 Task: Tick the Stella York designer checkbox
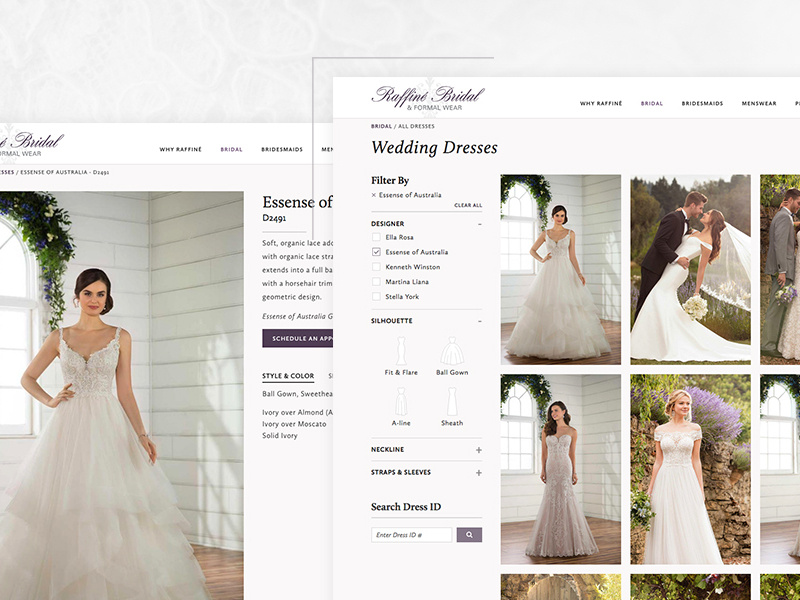click(376, 296)
